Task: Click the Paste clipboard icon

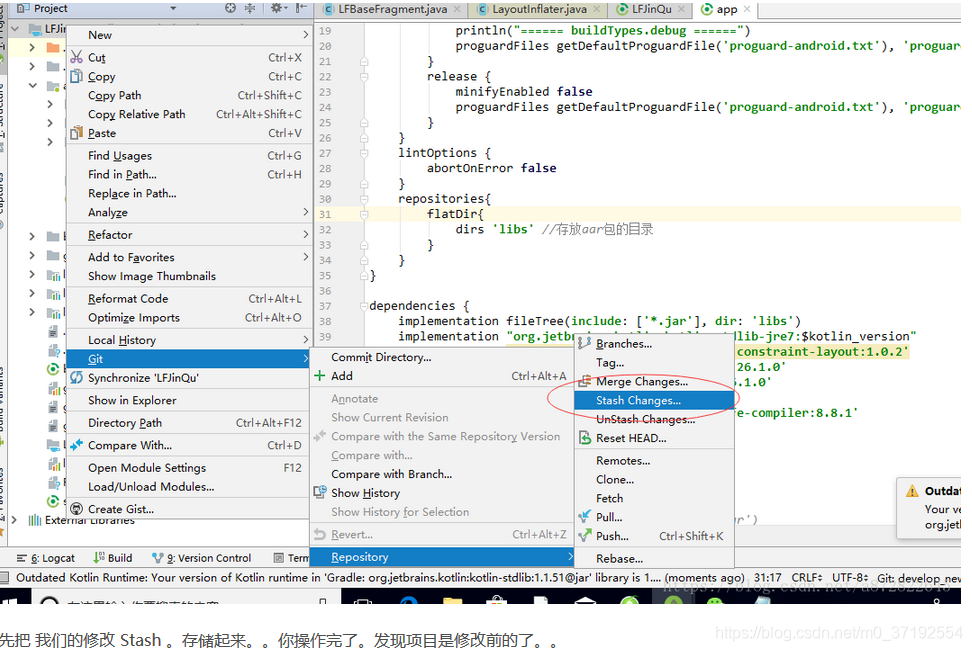Action: click(76, 133)
